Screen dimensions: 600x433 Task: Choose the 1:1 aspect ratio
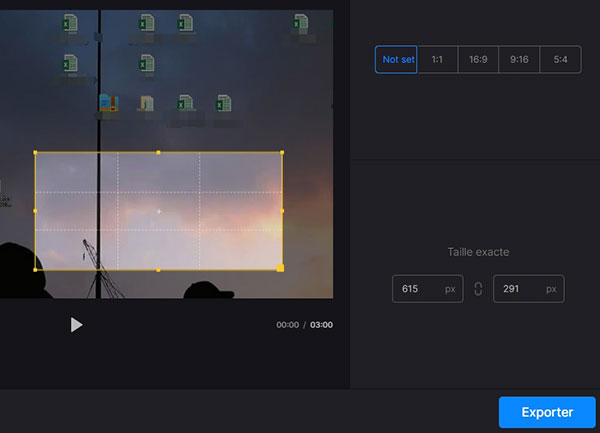437,60
